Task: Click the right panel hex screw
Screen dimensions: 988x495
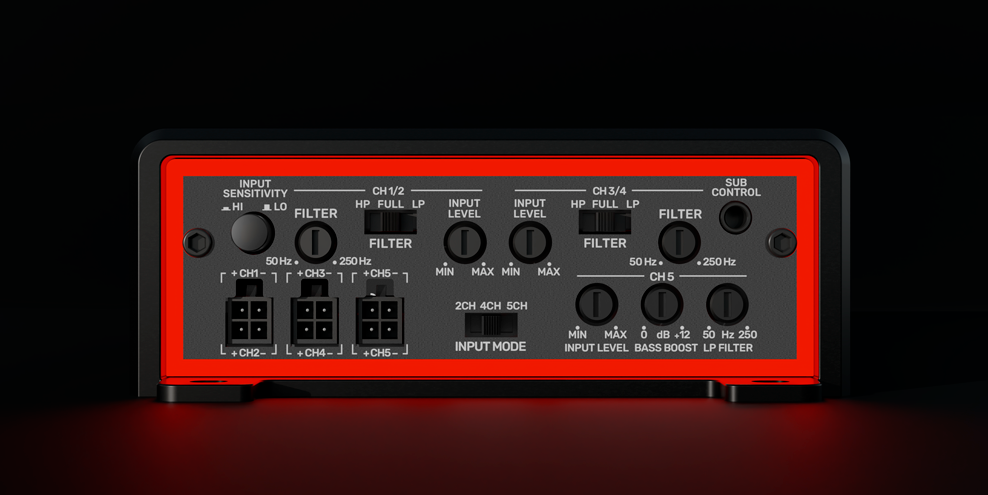Action: click(x=781, y=242)
